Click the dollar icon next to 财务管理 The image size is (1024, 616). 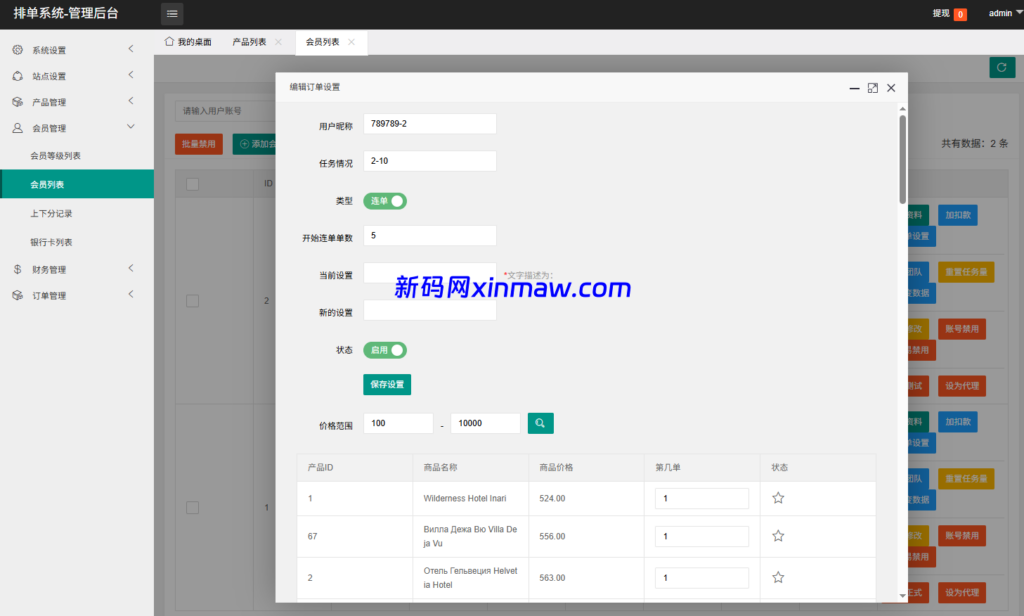[16, 268]
